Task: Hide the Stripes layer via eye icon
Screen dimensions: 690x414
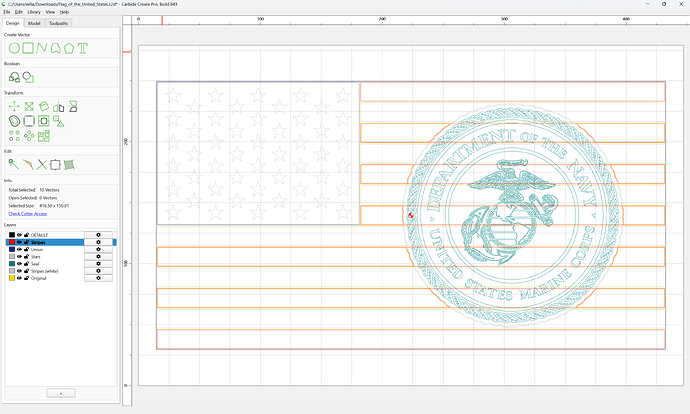Action: (x=19, y=242)
